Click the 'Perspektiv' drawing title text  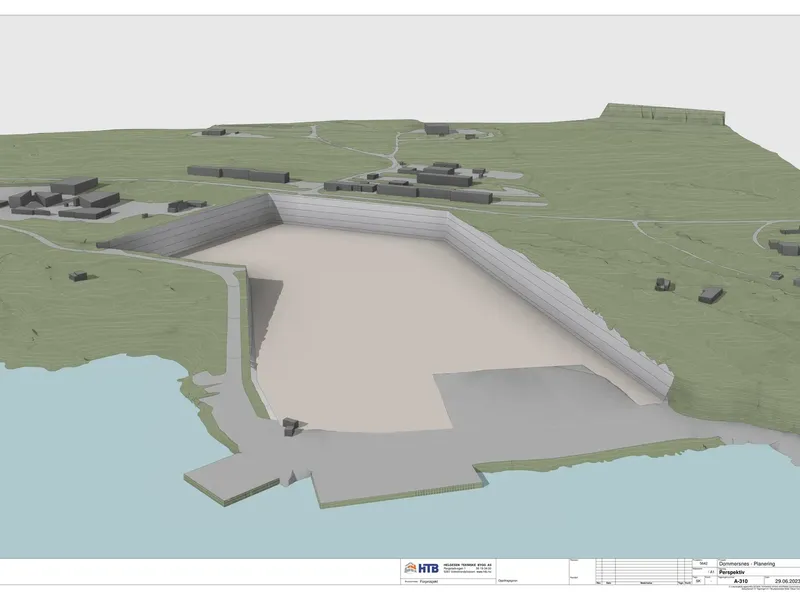(733, 572)
